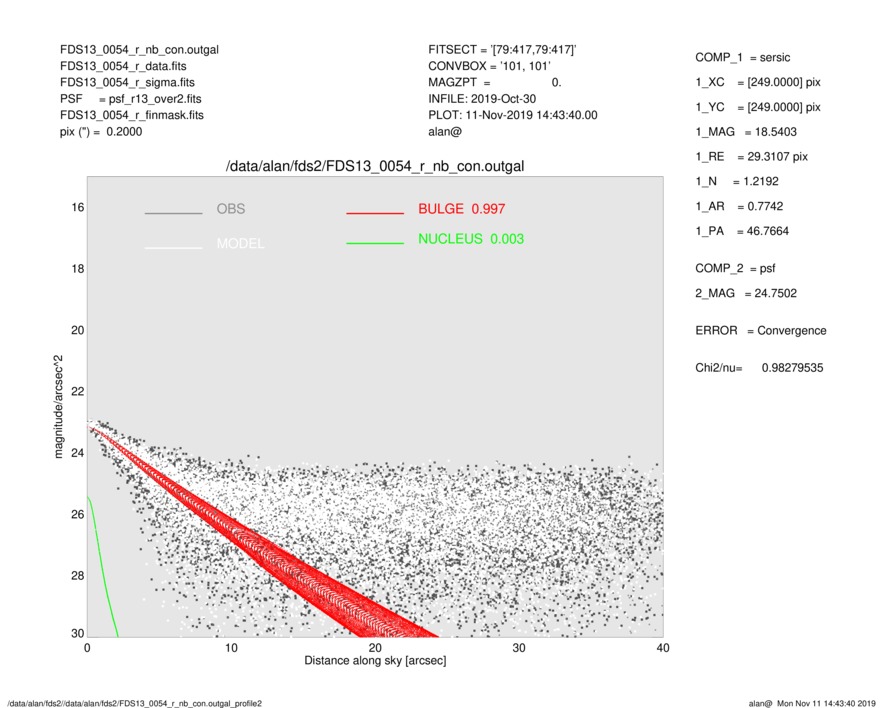Click the footer timestamp Mon Nov 11 14:43:40 2019

pos(826,703)
